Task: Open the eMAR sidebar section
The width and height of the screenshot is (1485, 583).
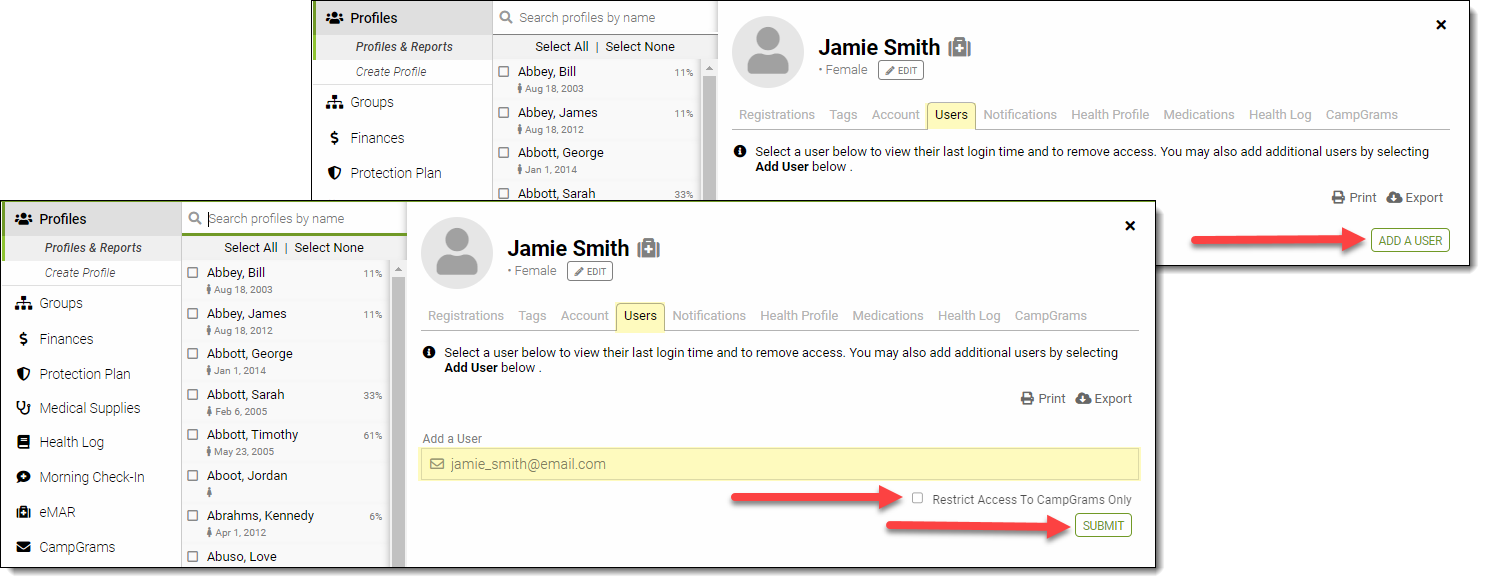Action: point(57,512)
